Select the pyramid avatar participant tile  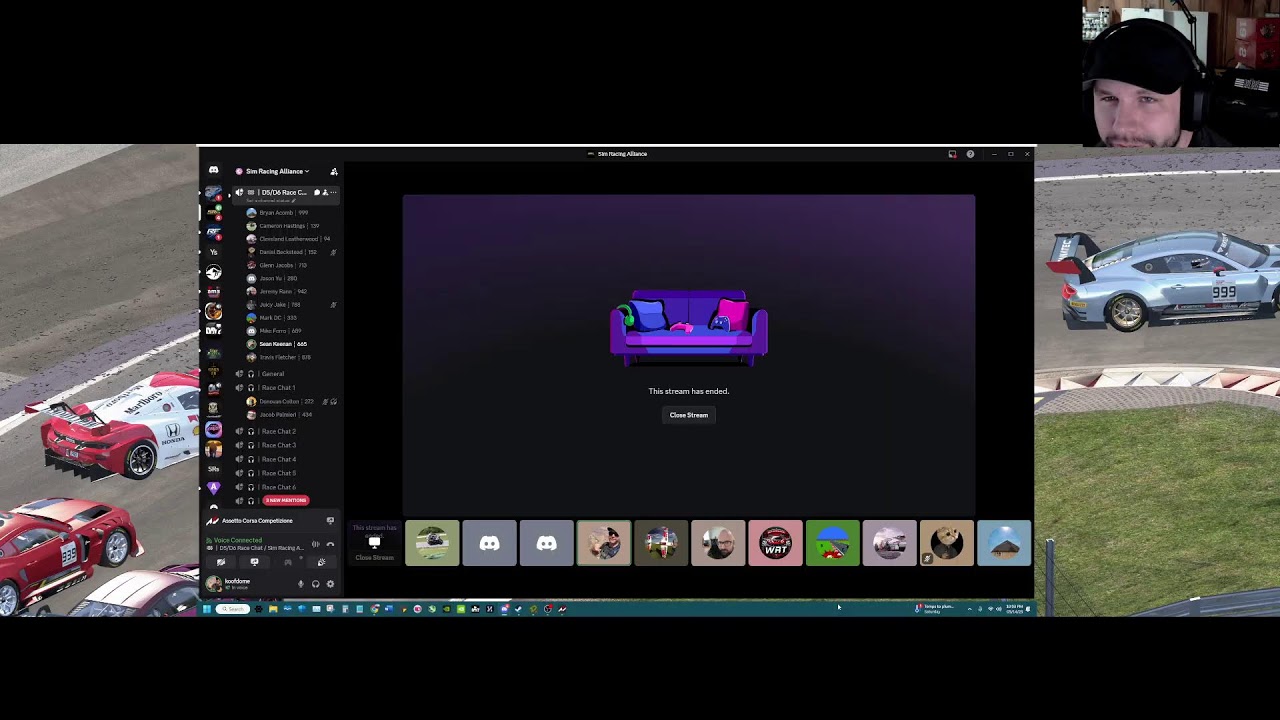(x=1004, y=543)
